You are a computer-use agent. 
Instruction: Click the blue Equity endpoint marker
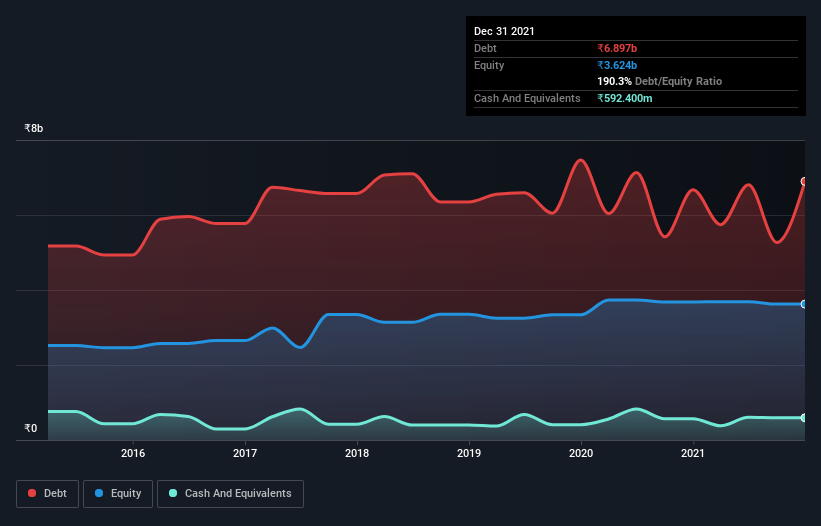804,304
